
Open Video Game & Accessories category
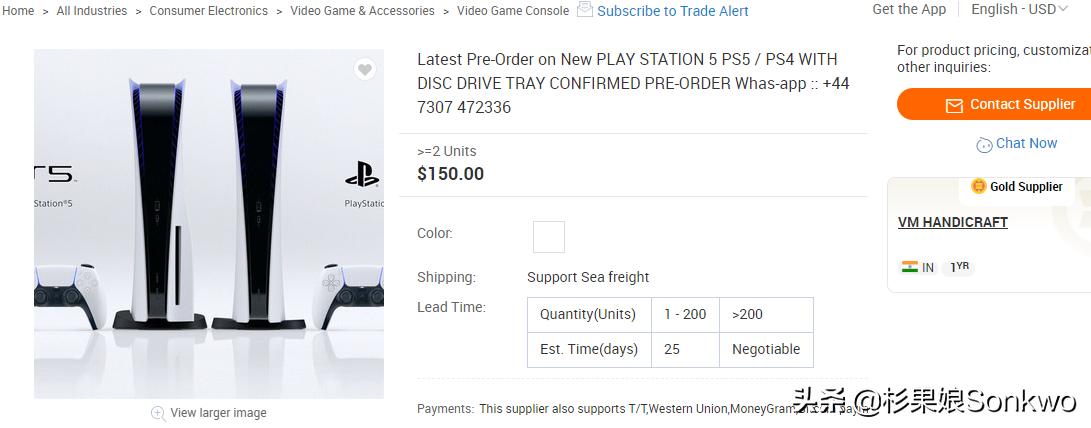click(x=362, y=11)
